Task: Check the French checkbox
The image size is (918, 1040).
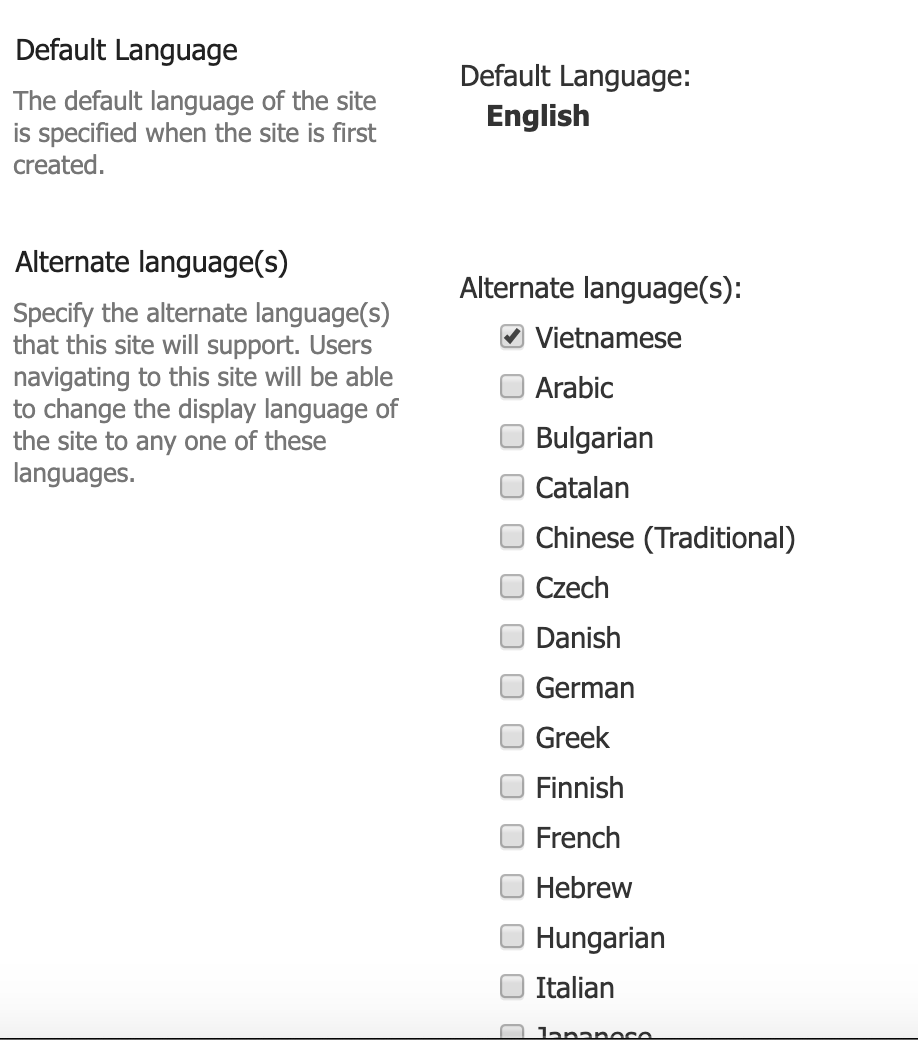Action: coord(511,836)
